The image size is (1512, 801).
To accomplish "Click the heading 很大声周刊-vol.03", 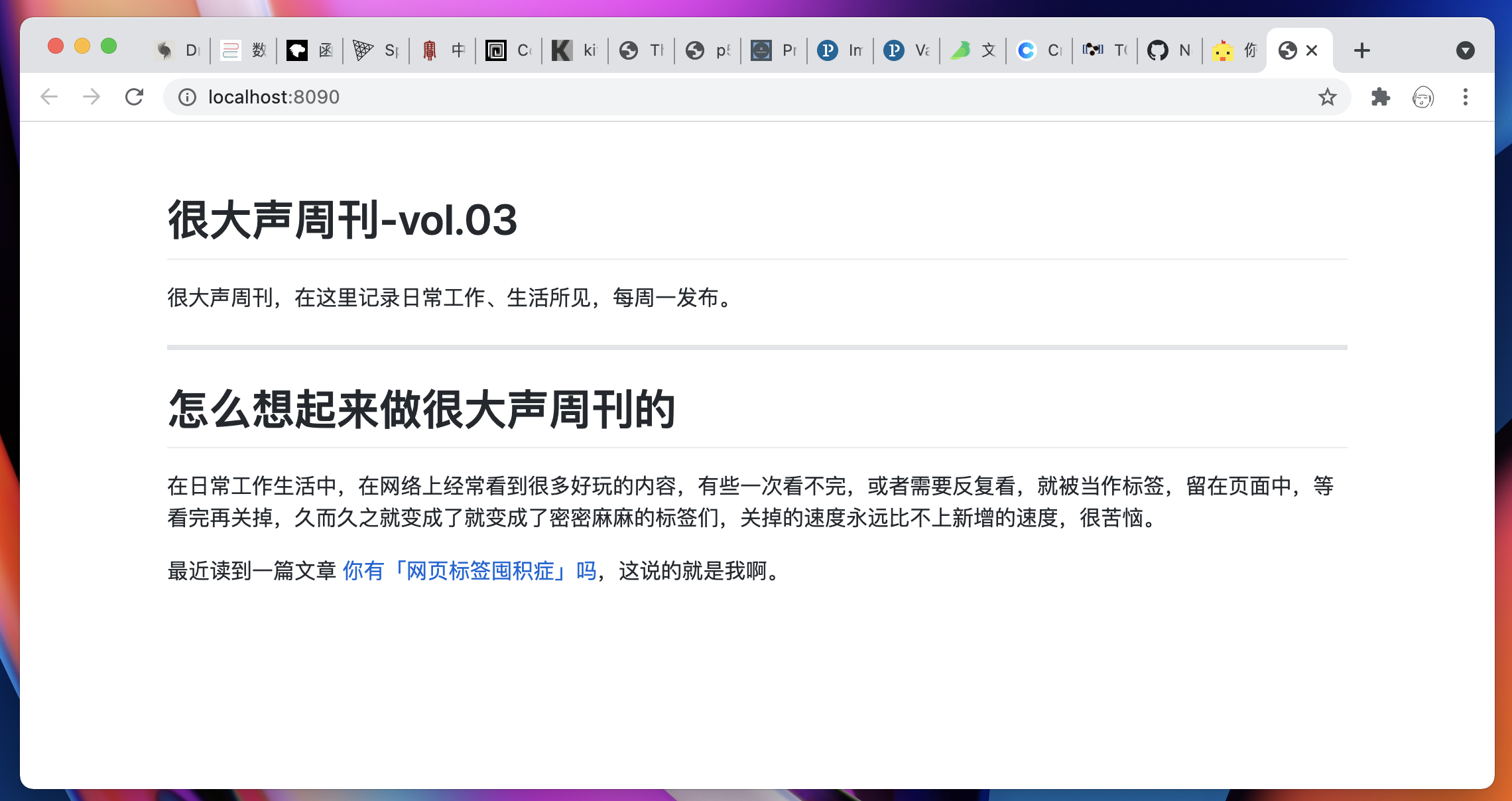I will (342, 220).
